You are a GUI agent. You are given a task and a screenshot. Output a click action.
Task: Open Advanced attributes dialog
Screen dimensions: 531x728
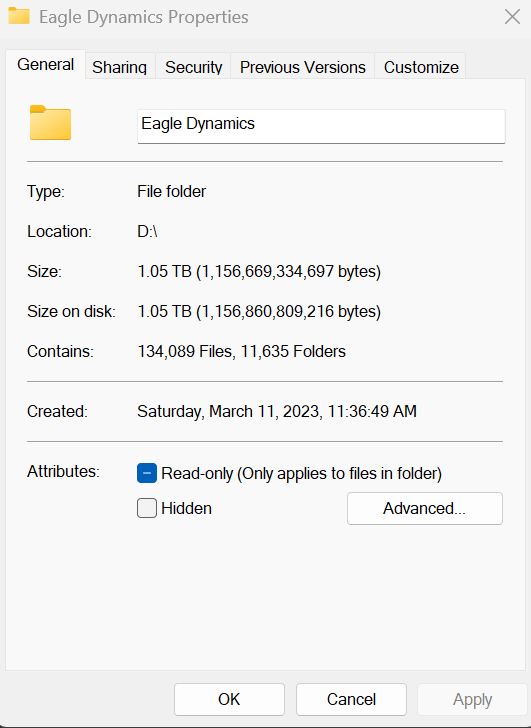pos(425,508)
